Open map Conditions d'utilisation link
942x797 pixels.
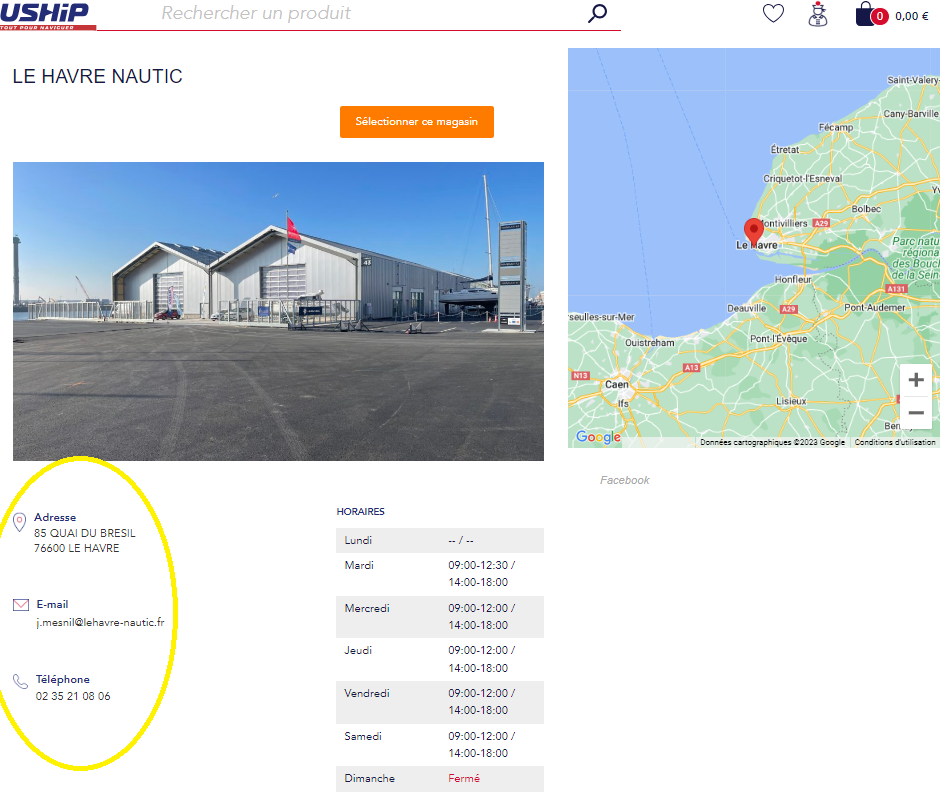[x=894, y=442]
